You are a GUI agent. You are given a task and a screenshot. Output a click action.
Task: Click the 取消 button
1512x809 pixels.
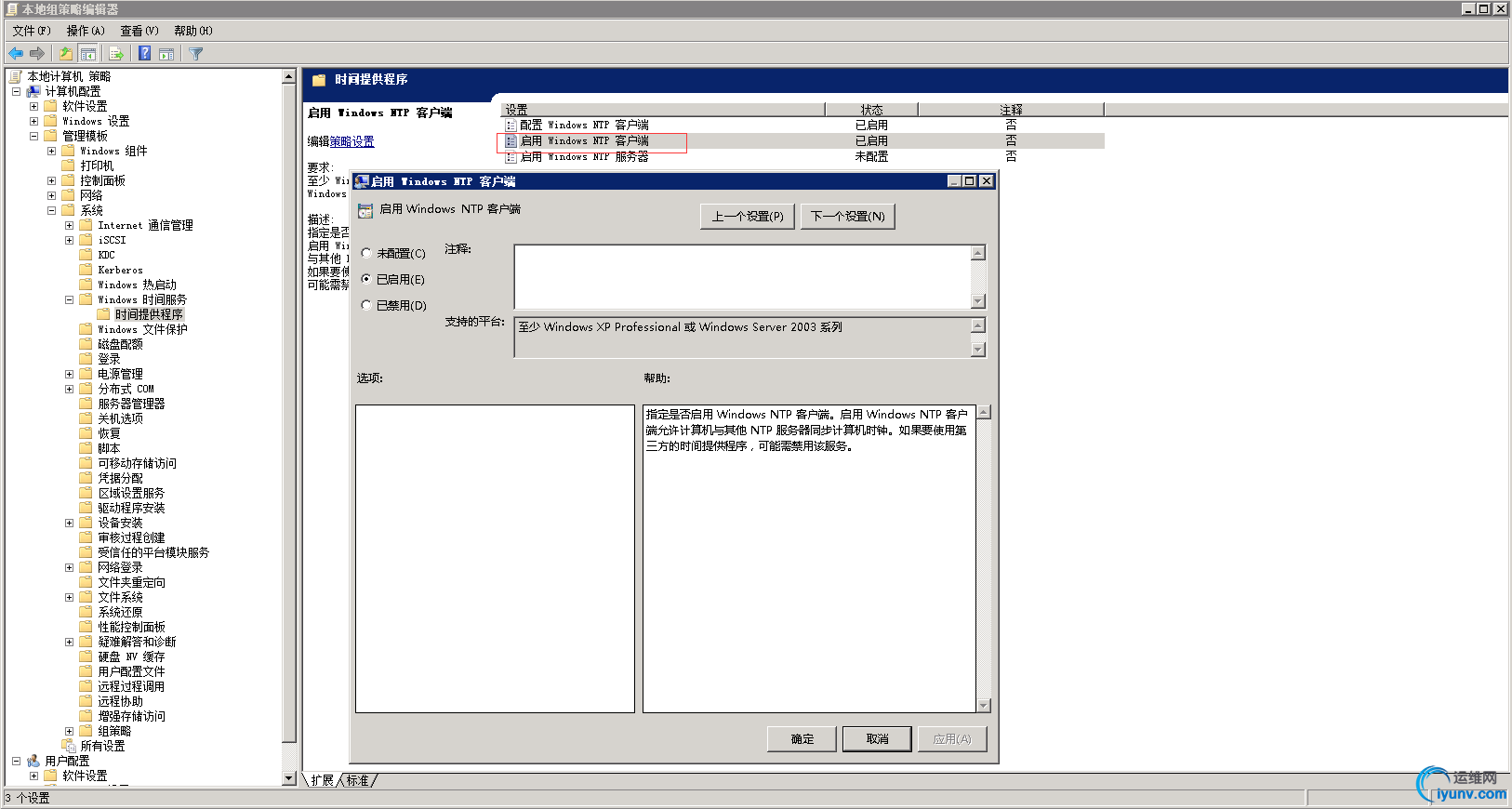pyautogui.click(x=878, y=739)
